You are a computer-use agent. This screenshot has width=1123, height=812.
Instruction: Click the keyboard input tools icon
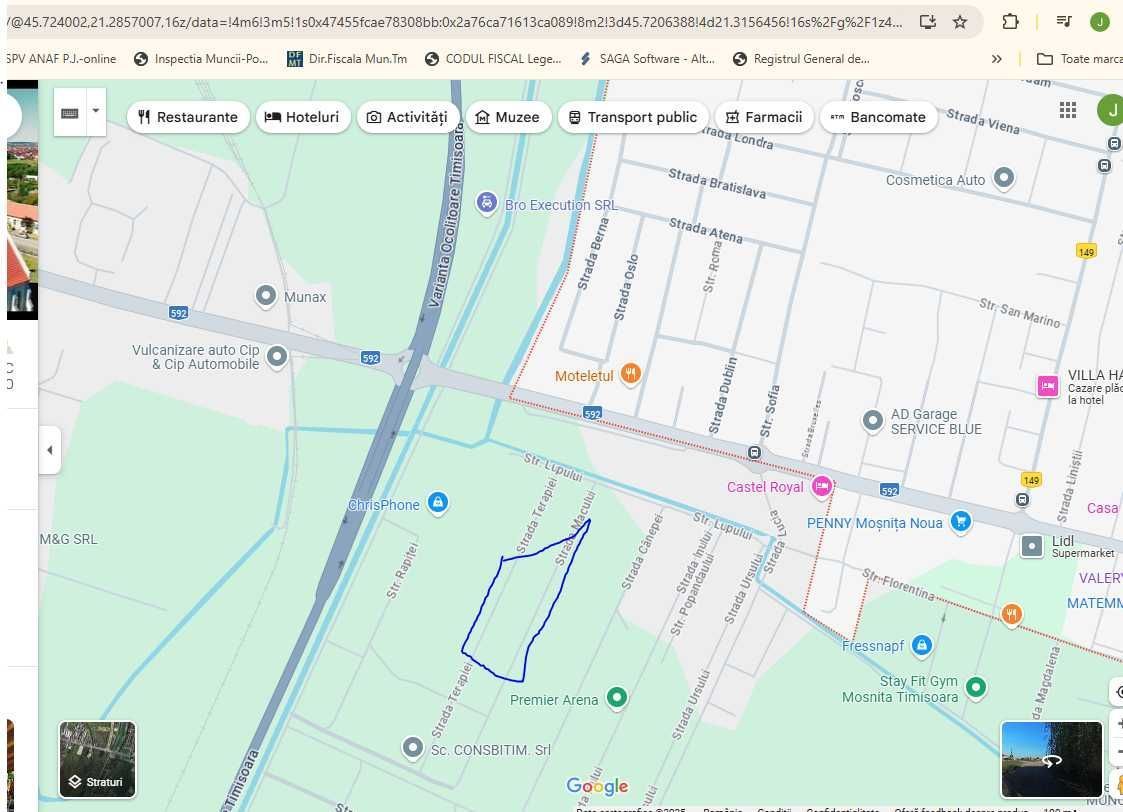coord(70,113)
